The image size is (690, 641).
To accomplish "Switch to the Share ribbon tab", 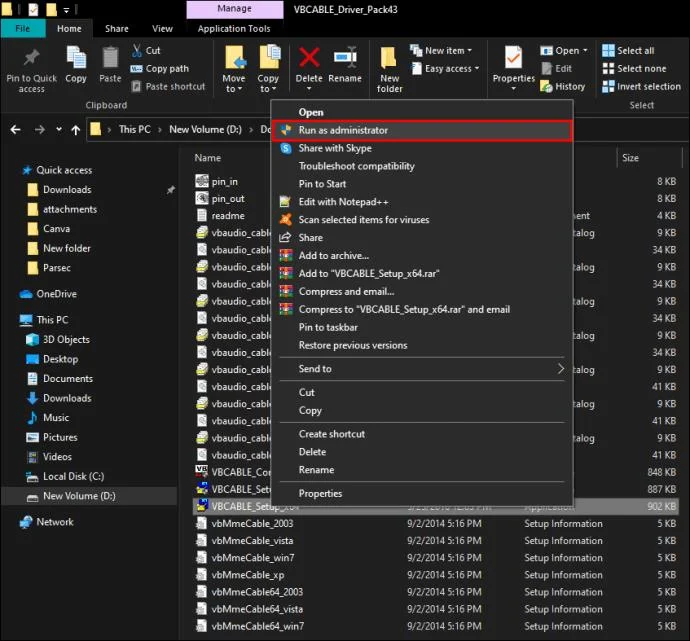I will (x=117, y=29).
